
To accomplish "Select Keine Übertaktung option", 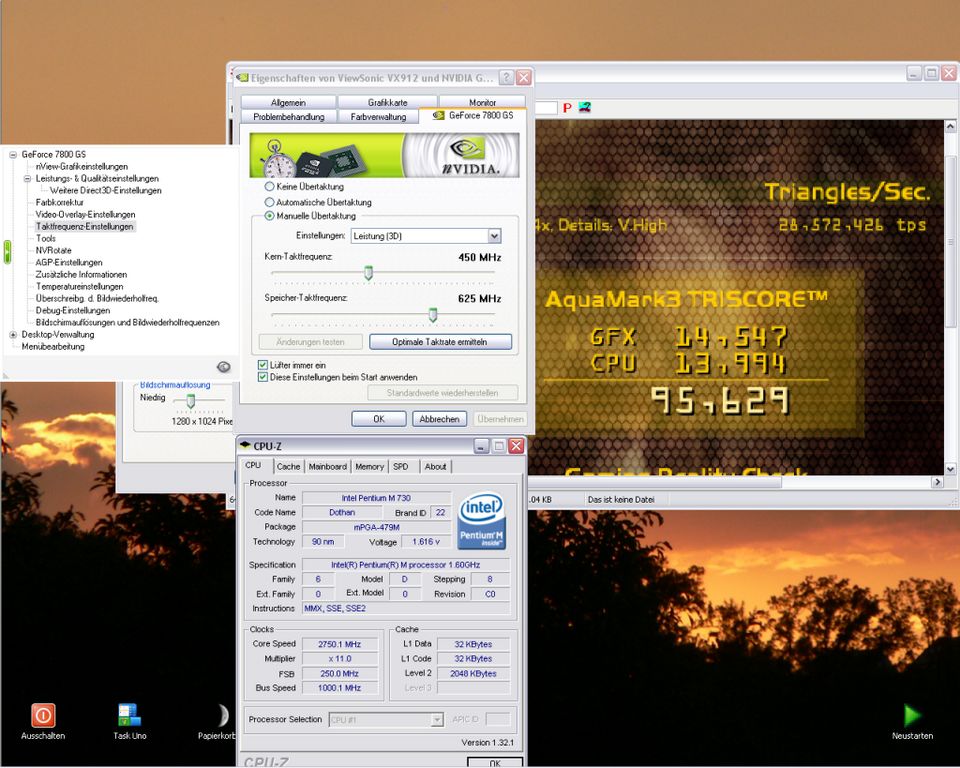I will (269, 186).
